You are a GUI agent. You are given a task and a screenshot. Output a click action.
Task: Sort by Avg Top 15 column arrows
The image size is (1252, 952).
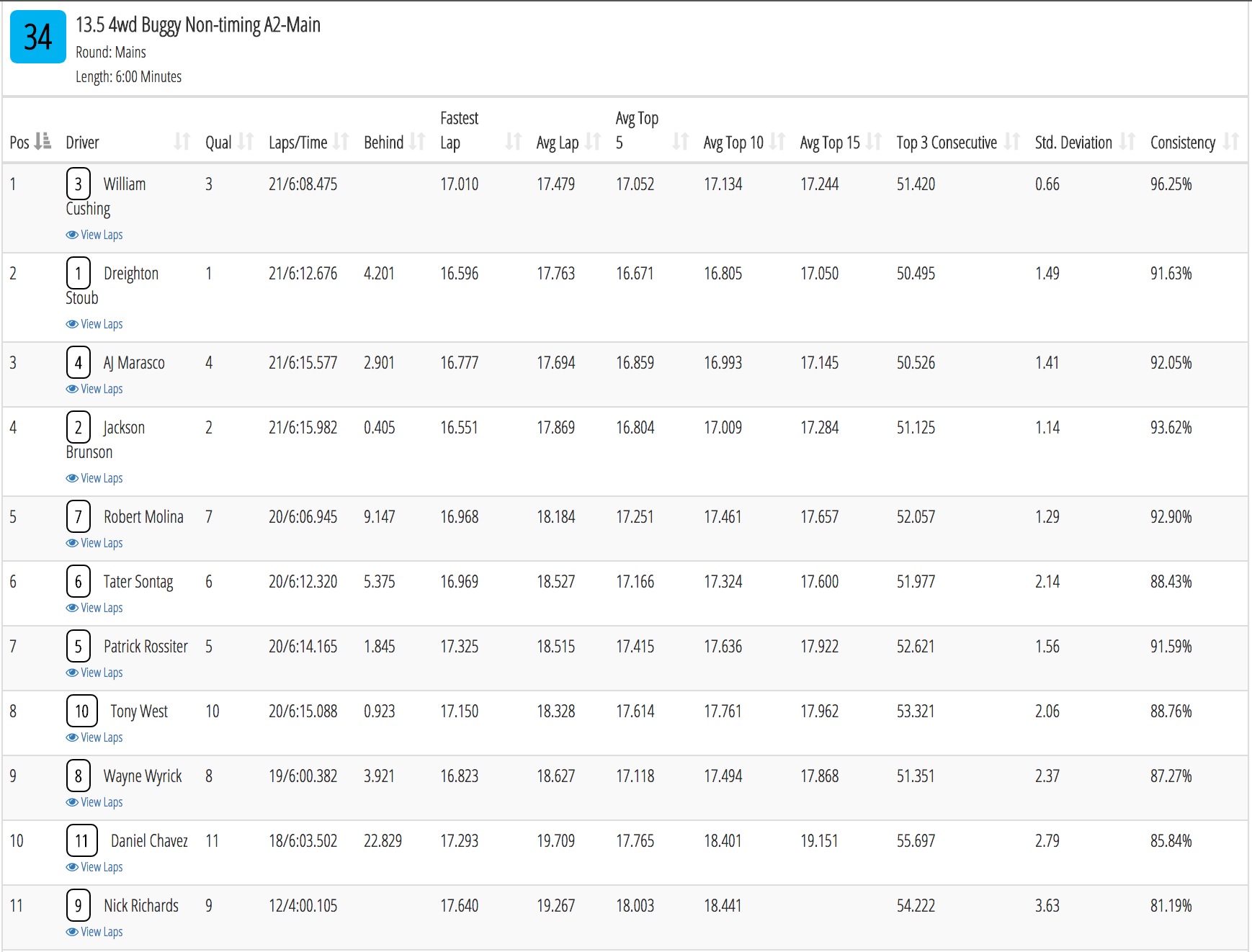tap(873, 142)
